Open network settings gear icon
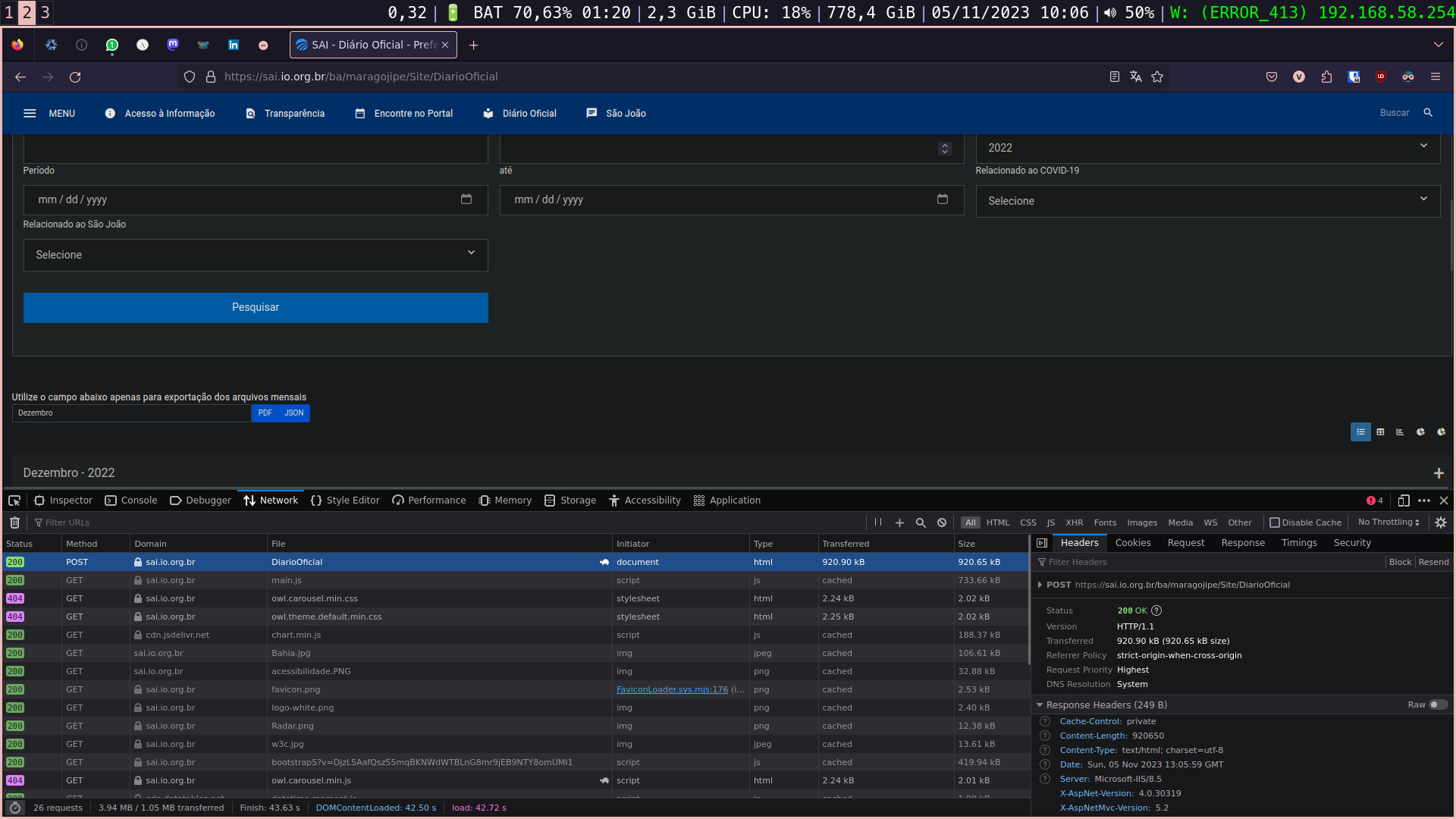 click(x=1441, y=522)
